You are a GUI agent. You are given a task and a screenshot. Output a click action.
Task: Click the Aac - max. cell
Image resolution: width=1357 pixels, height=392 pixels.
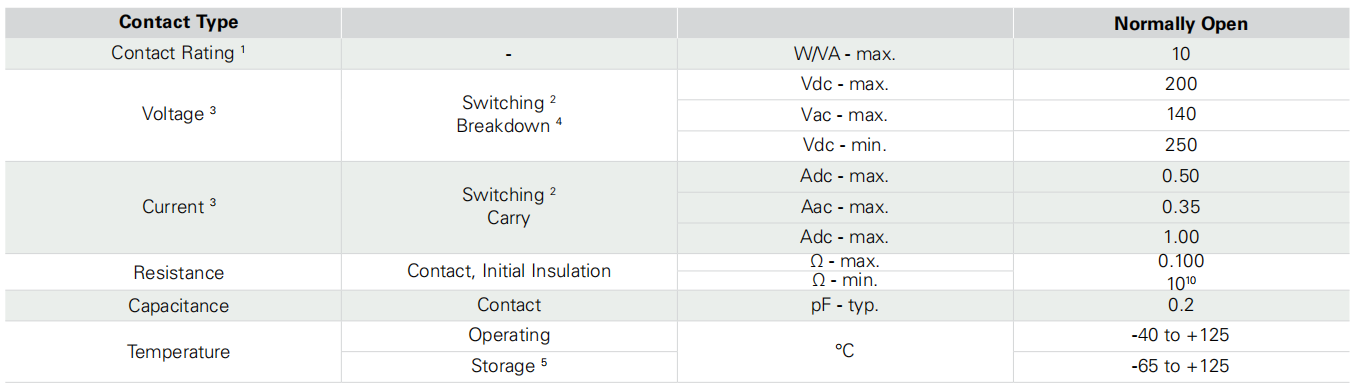[845, 207]
